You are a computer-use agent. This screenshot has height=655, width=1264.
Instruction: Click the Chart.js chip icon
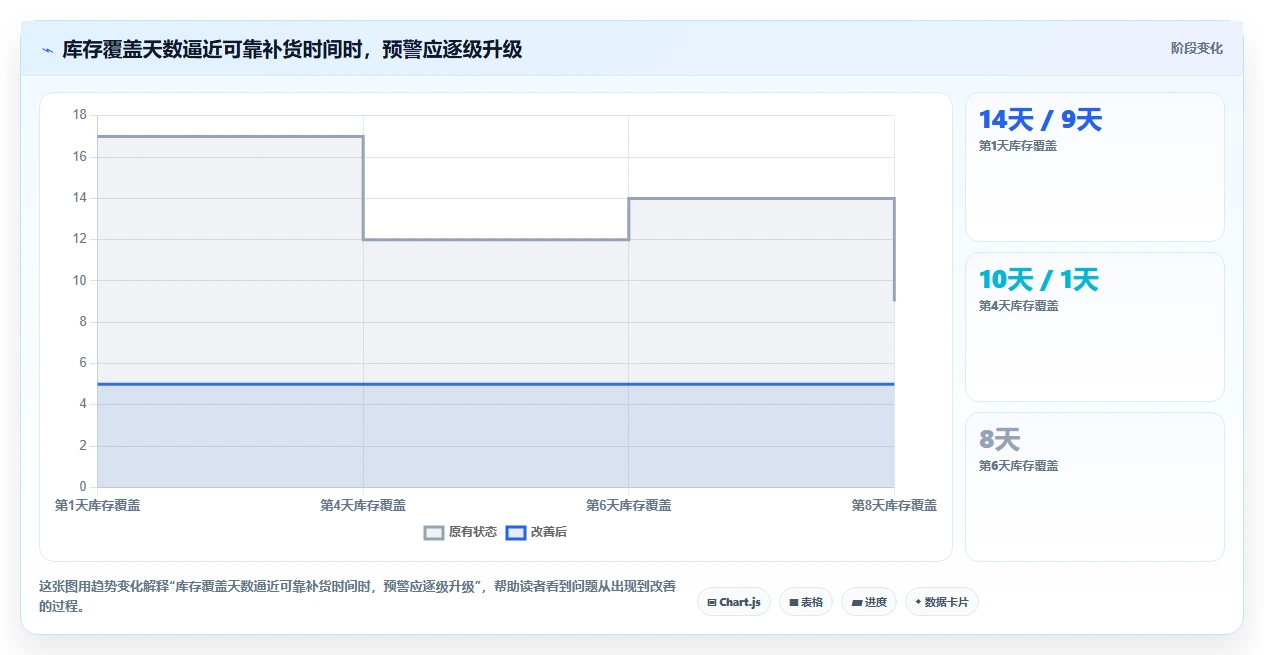pos(711,602)
